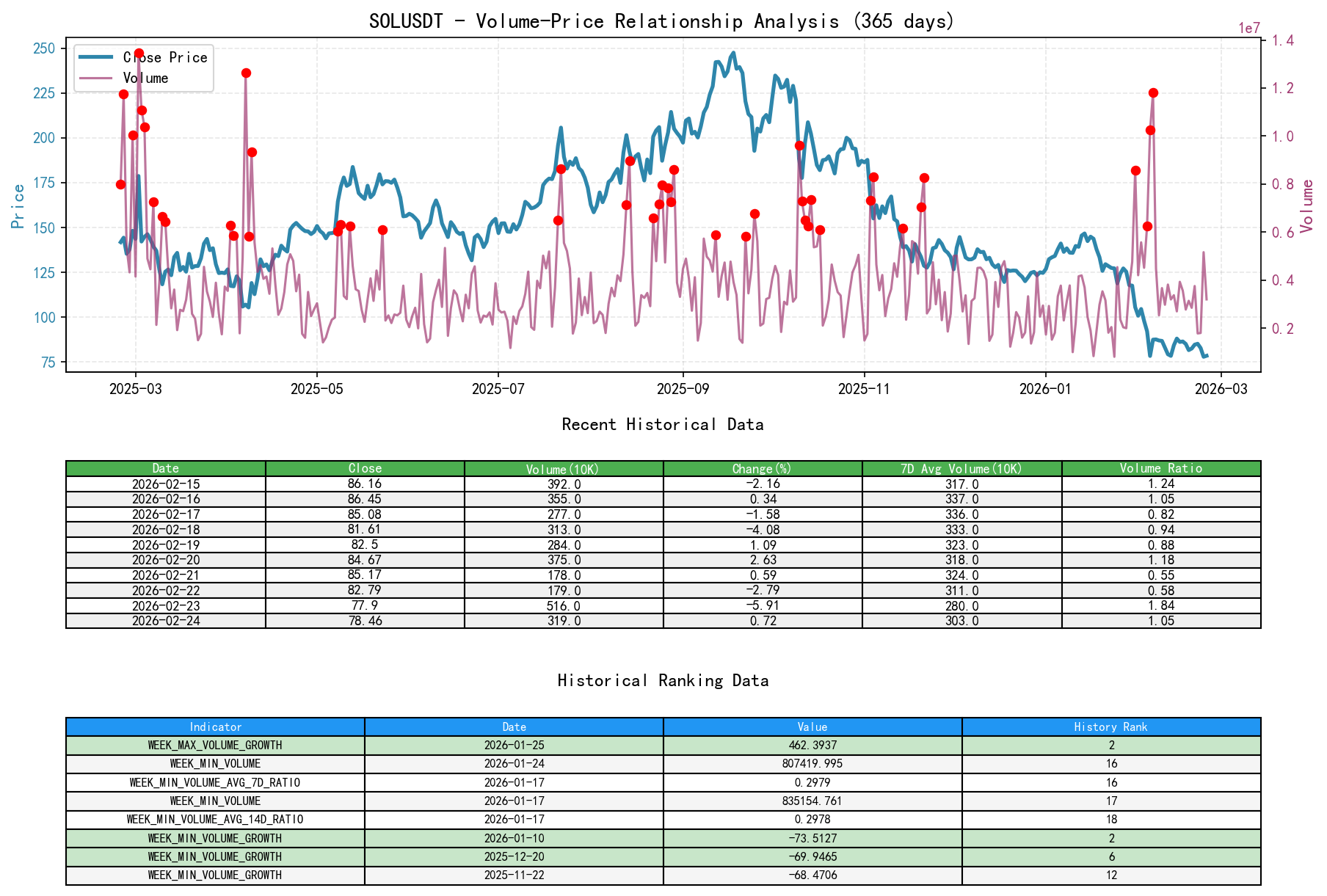Sort by the Volume Ratio column header

click(x=1161, y=467)
